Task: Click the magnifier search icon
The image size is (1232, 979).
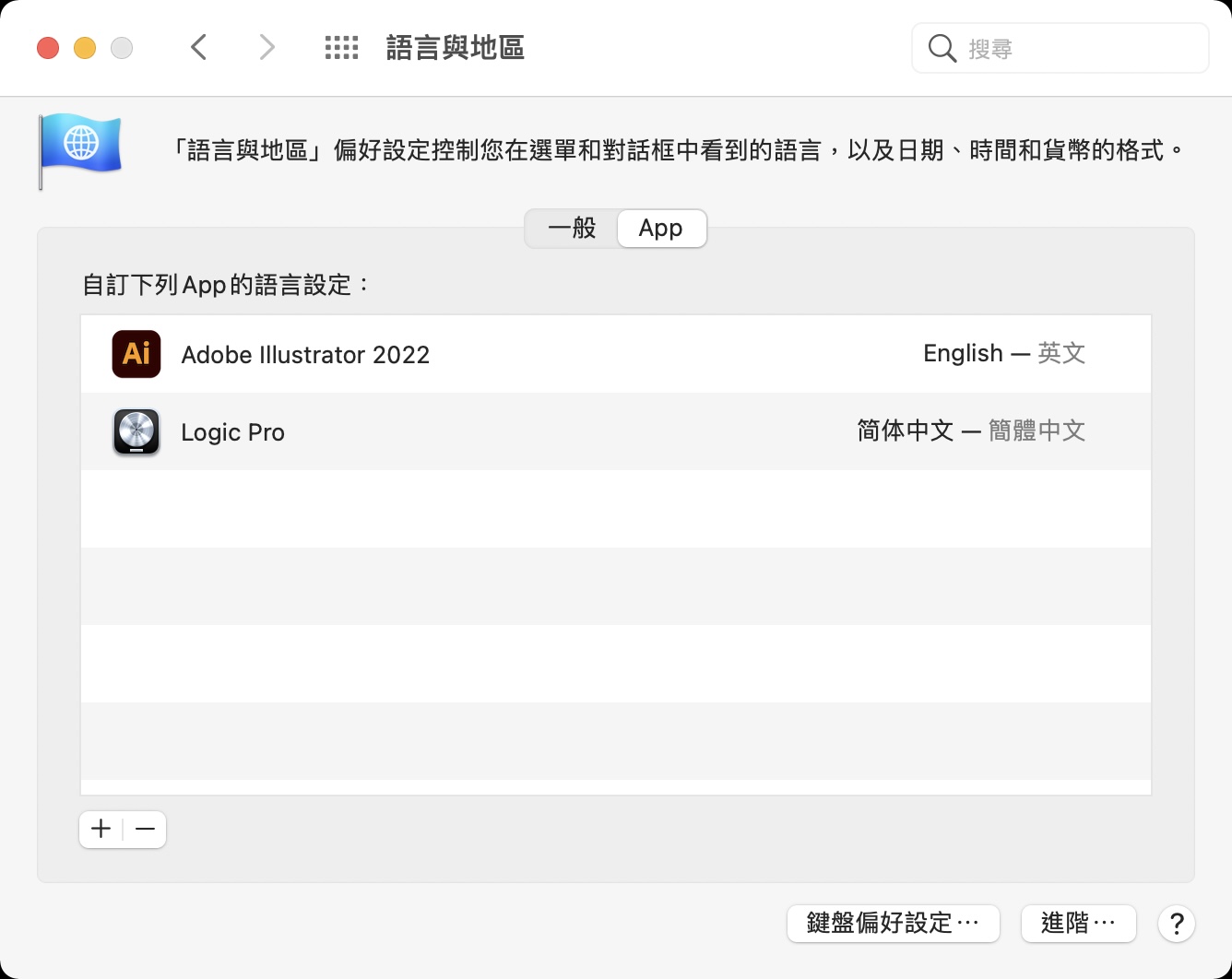Action: pos(942,48)
